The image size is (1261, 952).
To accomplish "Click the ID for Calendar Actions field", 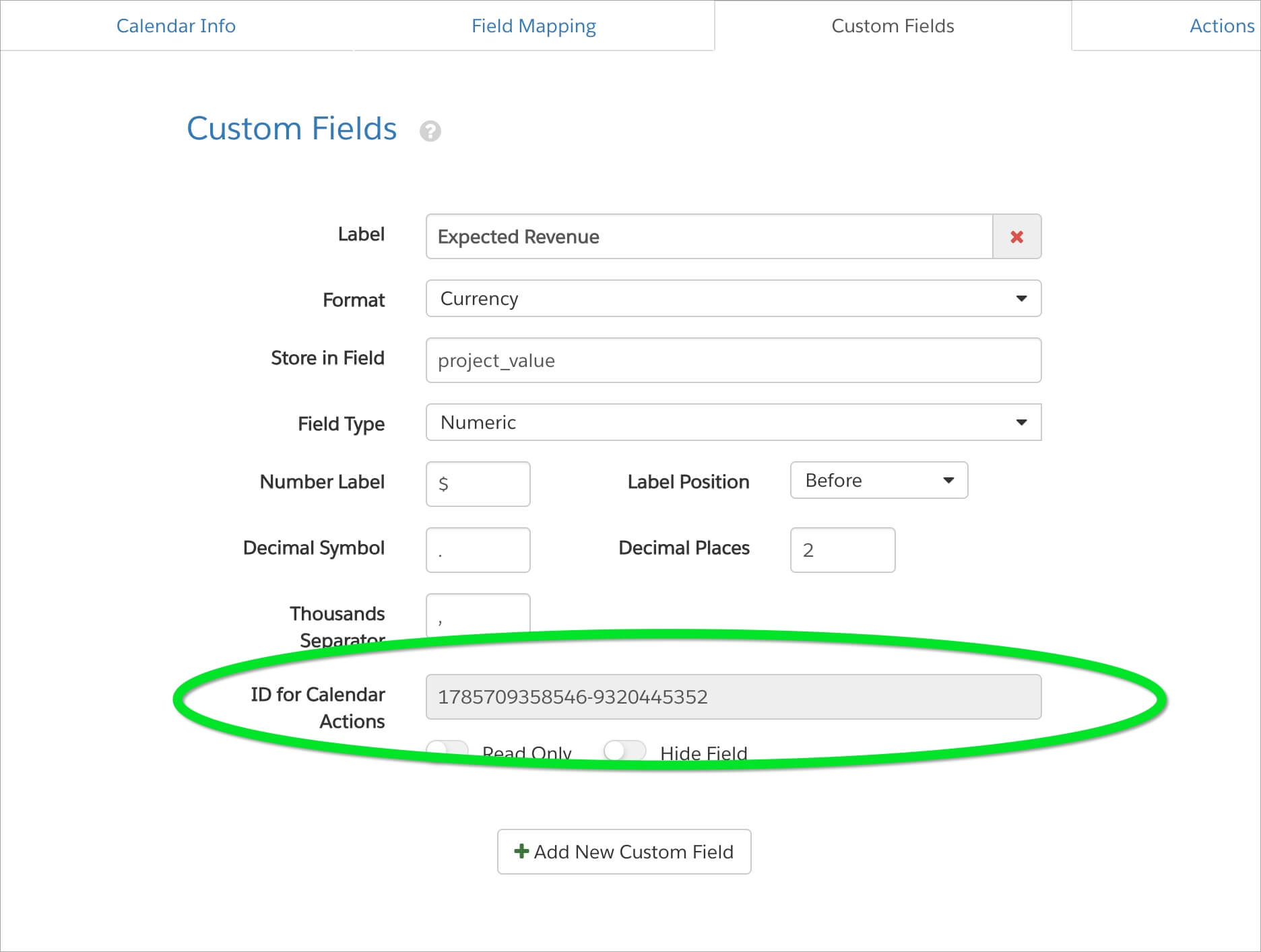I will coord(734,697).
